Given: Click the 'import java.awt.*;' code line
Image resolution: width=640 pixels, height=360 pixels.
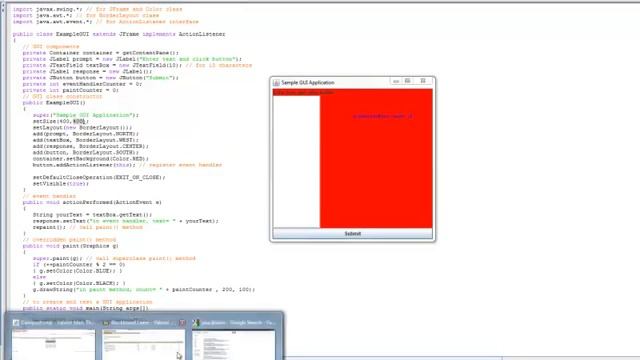Looking at the screenshot, I should point(86,15).
